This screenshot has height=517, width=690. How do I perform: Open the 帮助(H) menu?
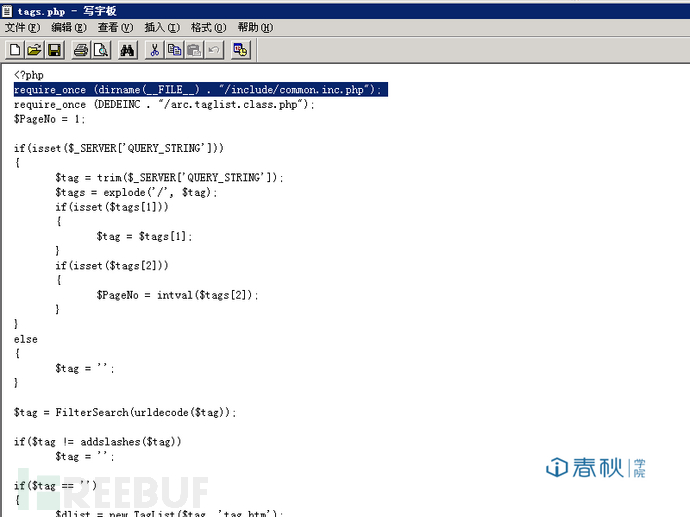(x=255, y=28)
